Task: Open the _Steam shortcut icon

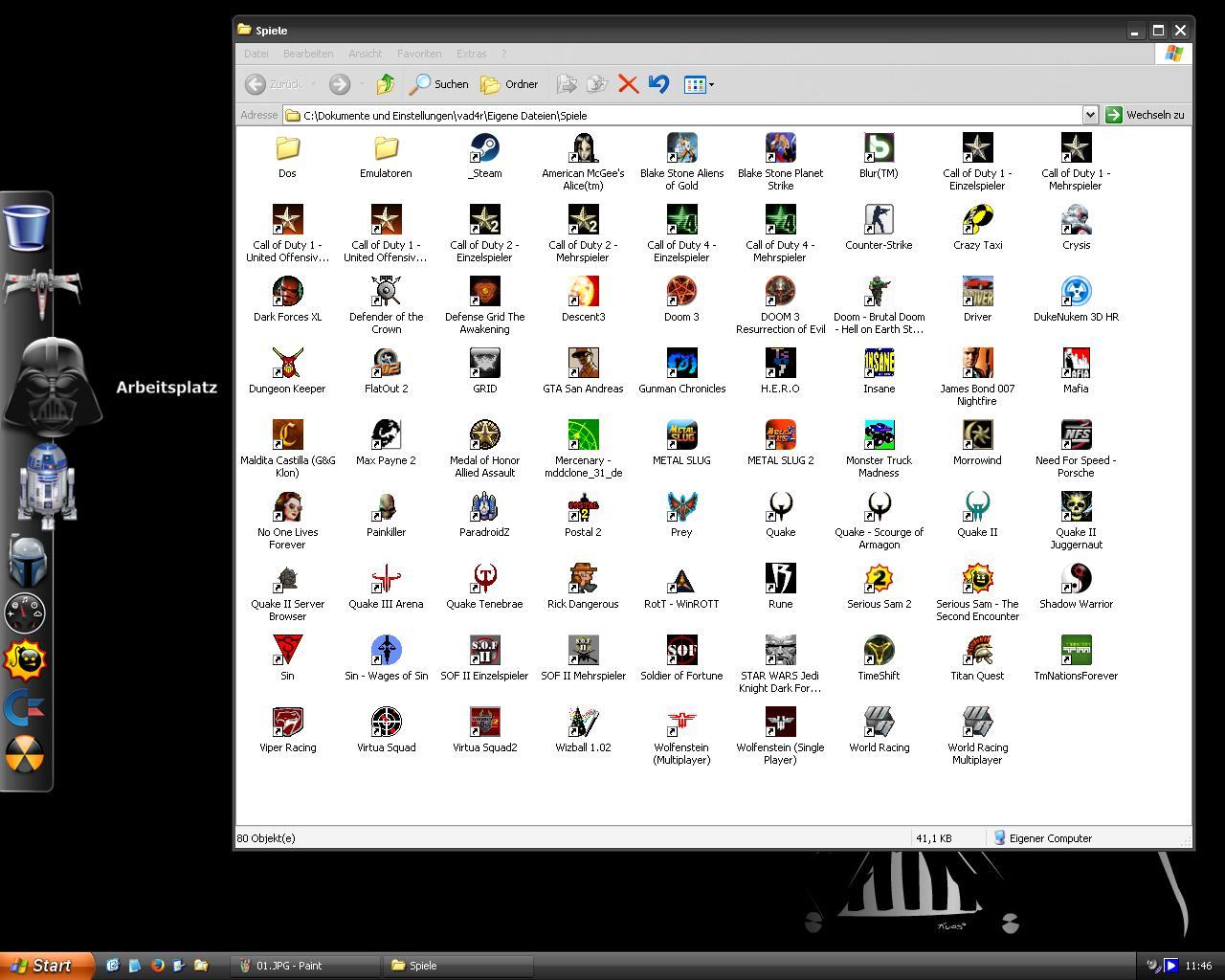Action: (484, 148)
